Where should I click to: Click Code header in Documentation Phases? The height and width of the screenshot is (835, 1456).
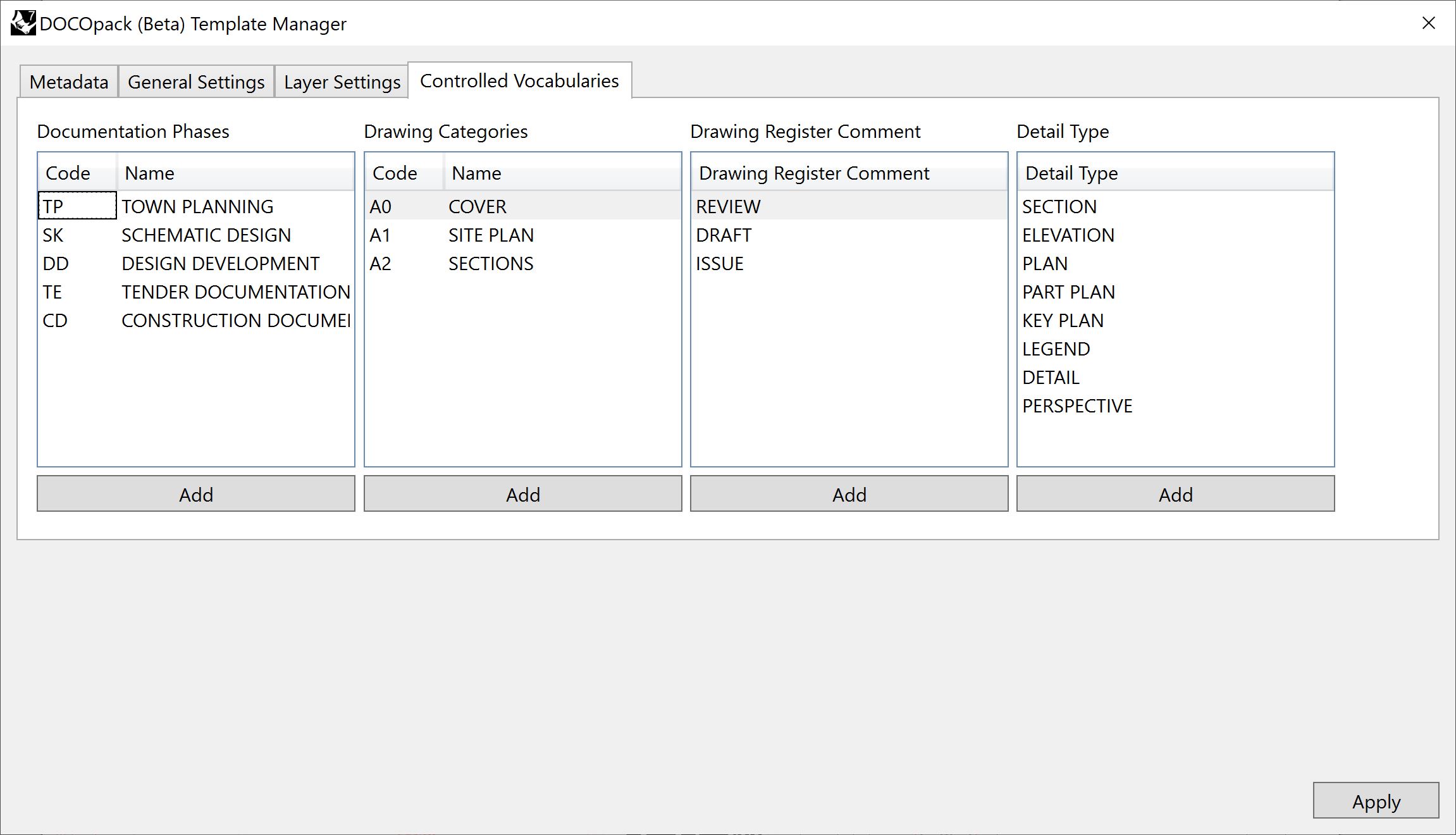click(77, 173)
